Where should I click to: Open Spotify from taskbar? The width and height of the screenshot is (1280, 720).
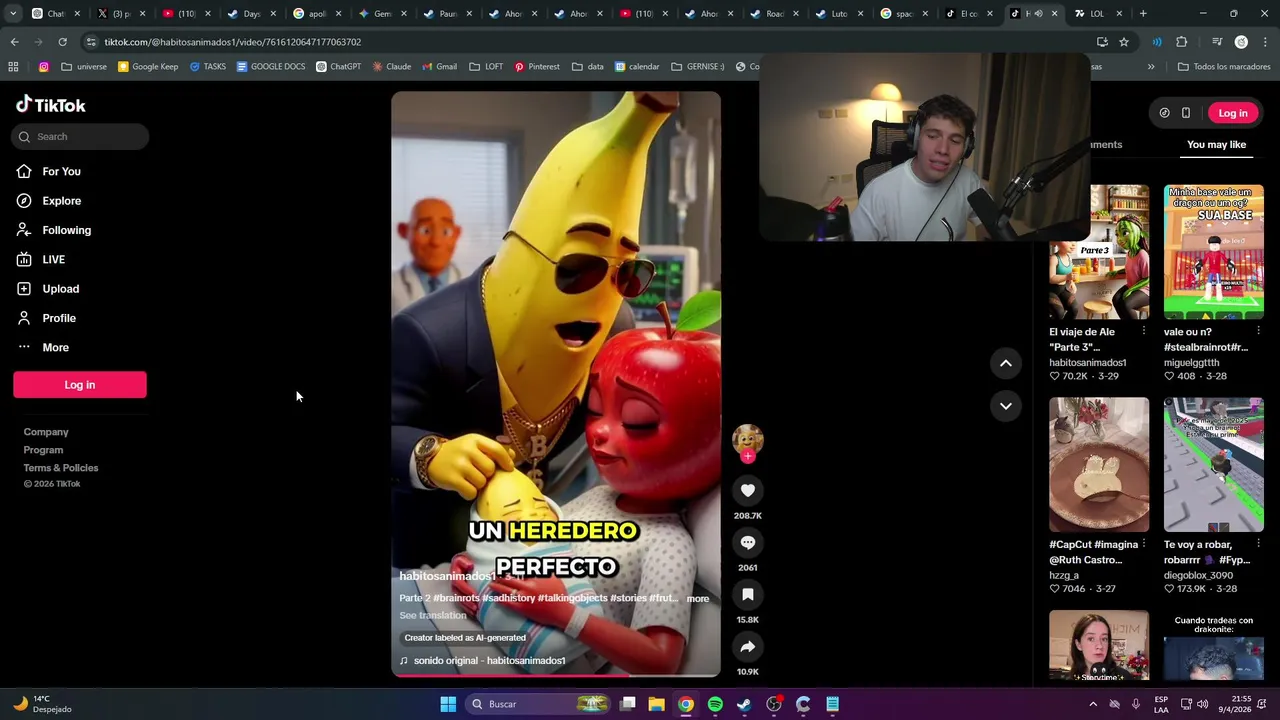(715, 704)
